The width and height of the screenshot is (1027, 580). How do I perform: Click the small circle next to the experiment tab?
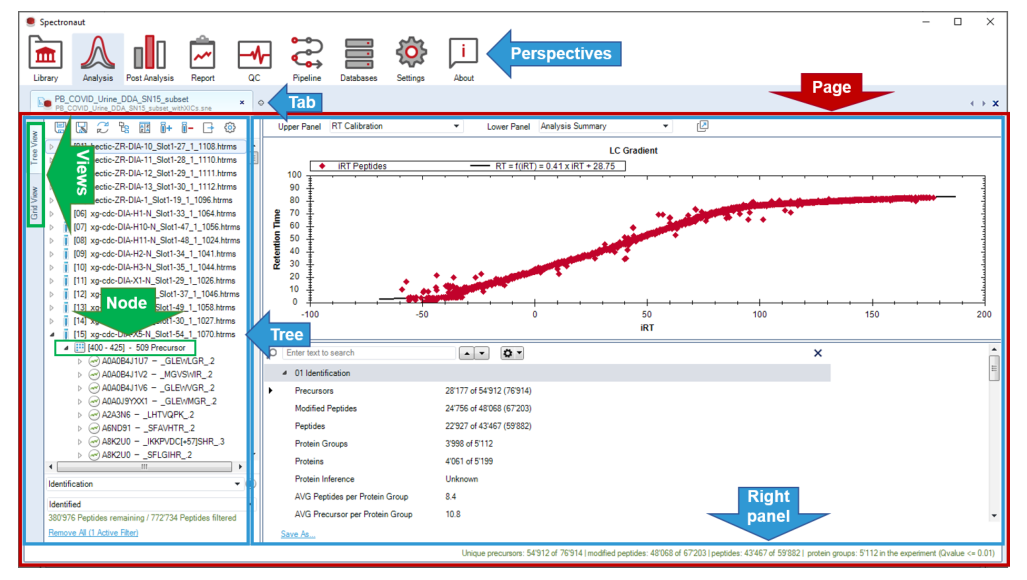[261, 103]
